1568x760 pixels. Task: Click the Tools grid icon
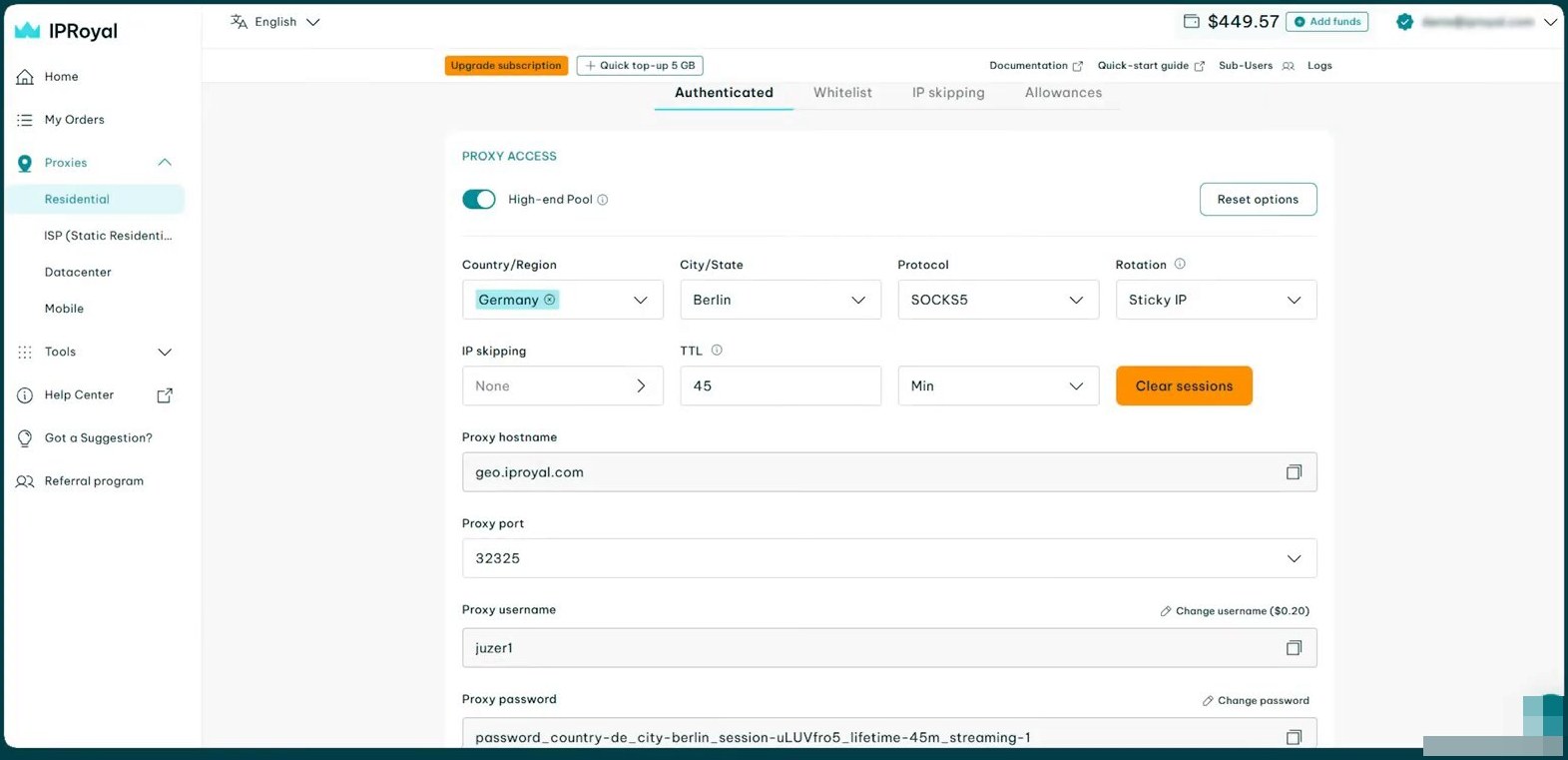pos(25,352)
